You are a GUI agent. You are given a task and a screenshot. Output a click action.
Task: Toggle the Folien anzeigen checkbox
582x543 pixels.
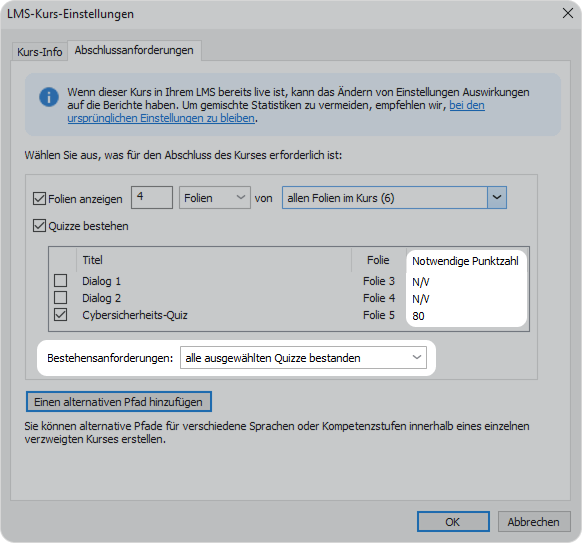point(39,199)
